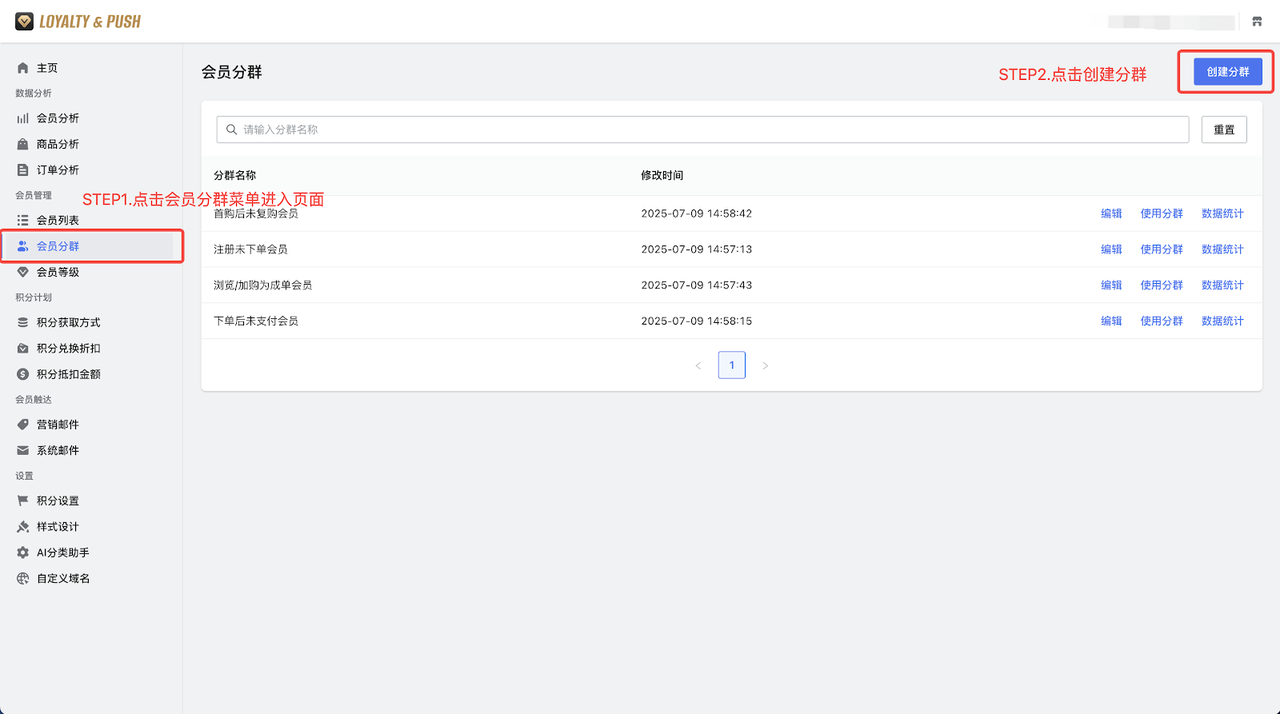The height and width of the screenshot is (714, 1280).
Task: Open the 积分设置 menu item
Action: click(x=57, y=500)
